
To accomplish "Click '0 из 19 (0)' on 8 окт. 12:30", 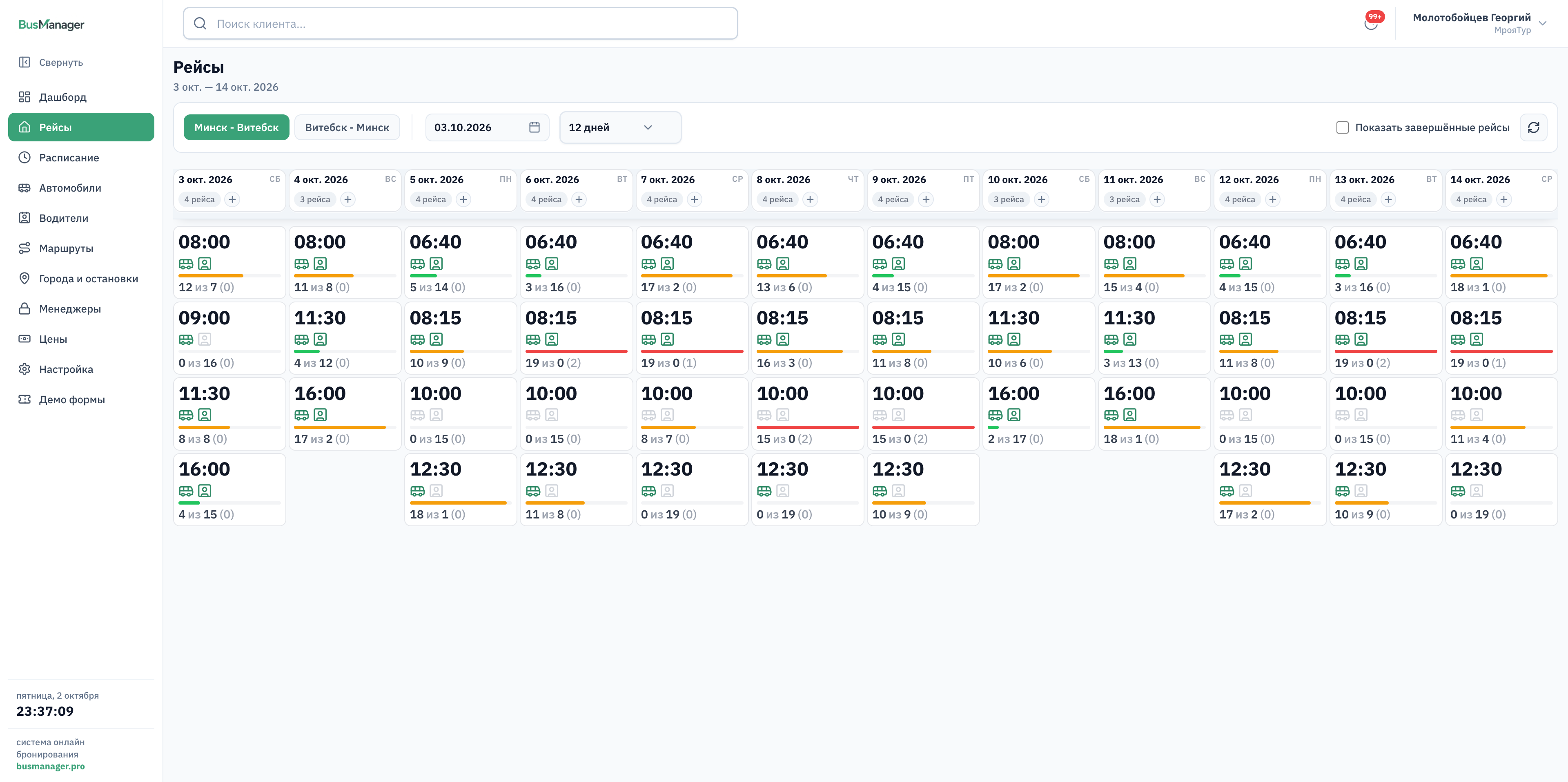I will coord(784,515).
